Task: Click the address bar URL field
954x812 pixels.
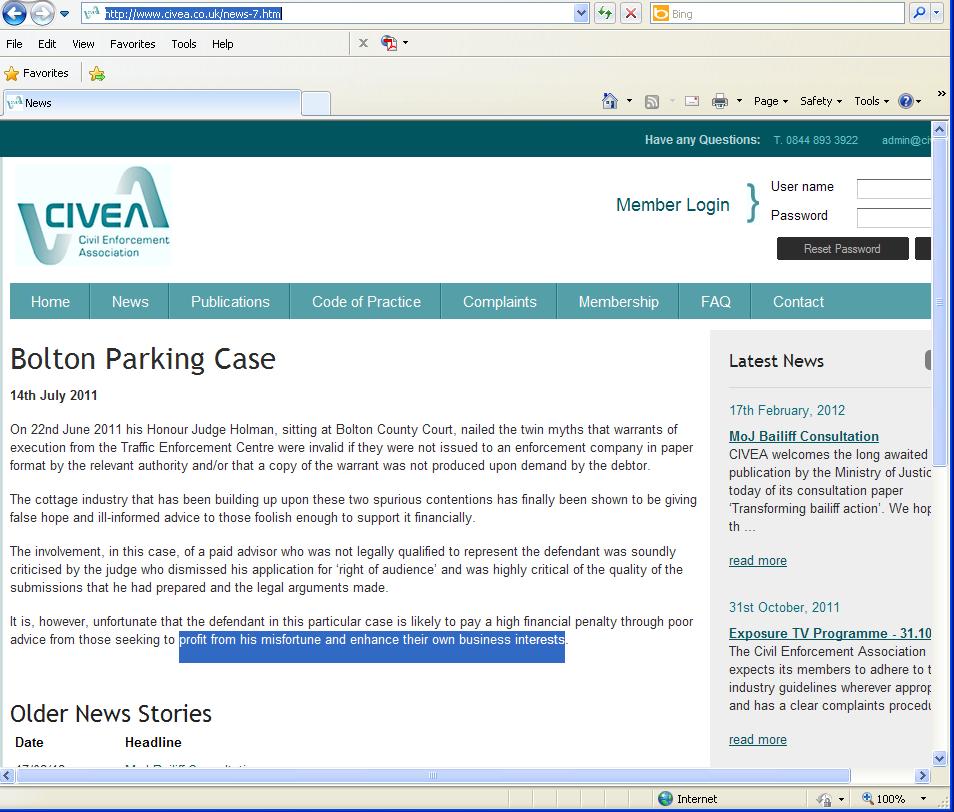Action: [x=328, y=13]
